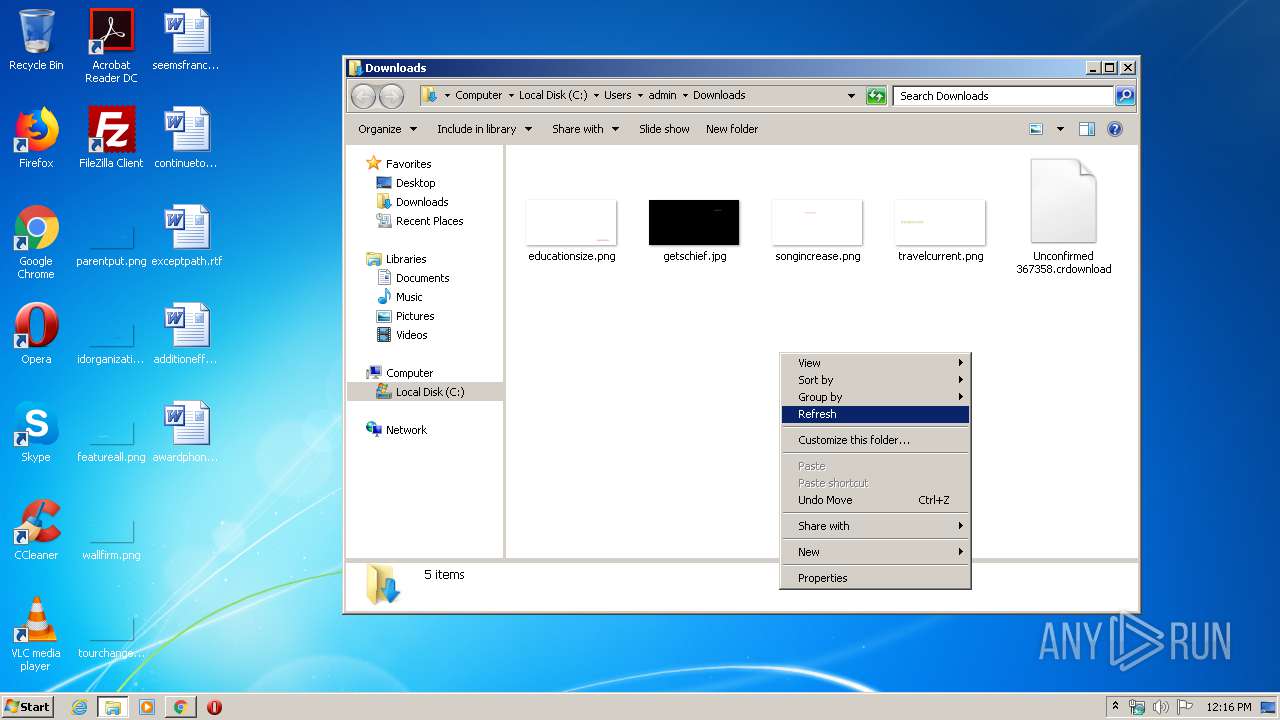Select the songincrease.png thumbnail

coord(817,230)
